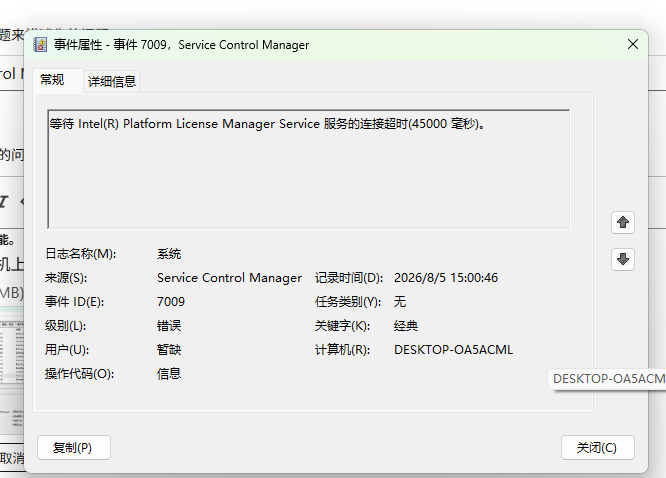Screen dimensions: 666x478
Task: Click the 级别(L) label
Action: coord(66,325)
